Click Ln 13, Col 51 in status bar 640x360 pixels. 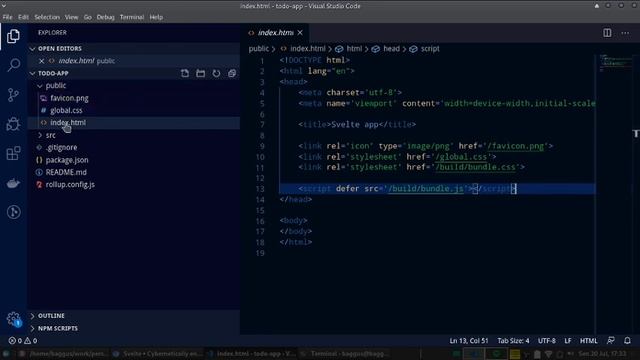click(x=469, y=340)
